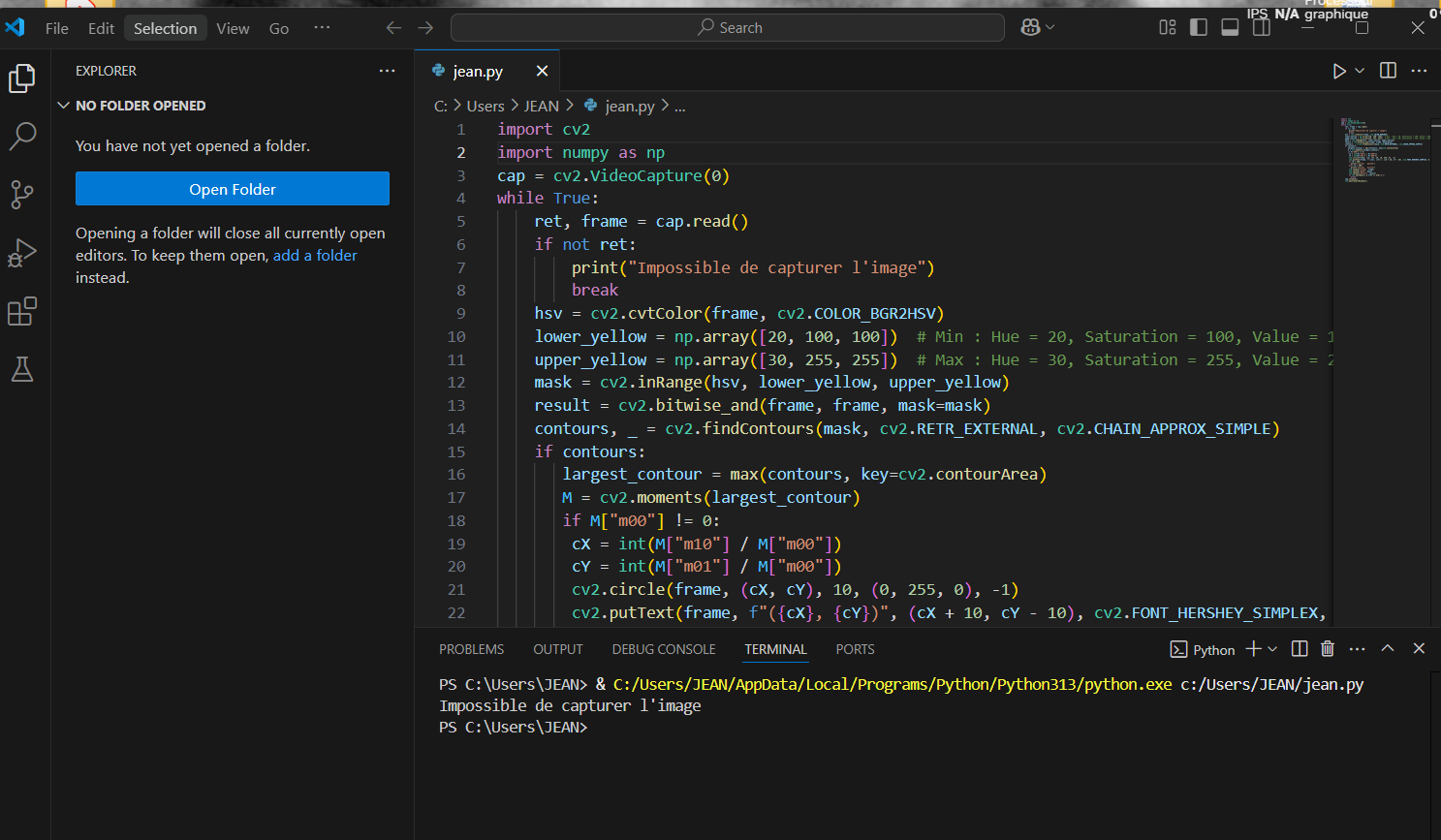Click 'import numpy as np' code line

tap(580, 153)
